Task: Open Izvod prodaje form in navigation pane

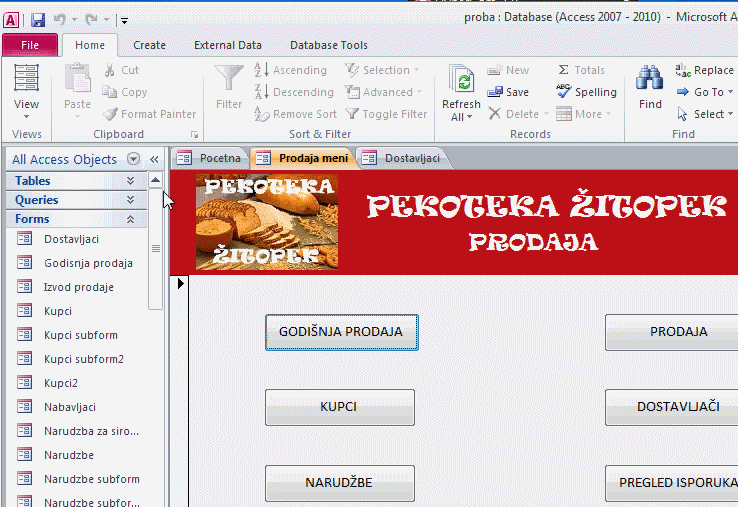Action: [x=78, y=287]
